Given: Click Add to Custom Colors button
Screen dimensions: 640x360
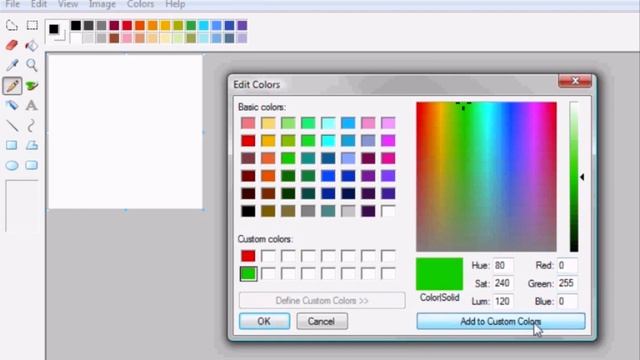Looking at the screenshot, I should pyautogui.click(x=501, y=321).
